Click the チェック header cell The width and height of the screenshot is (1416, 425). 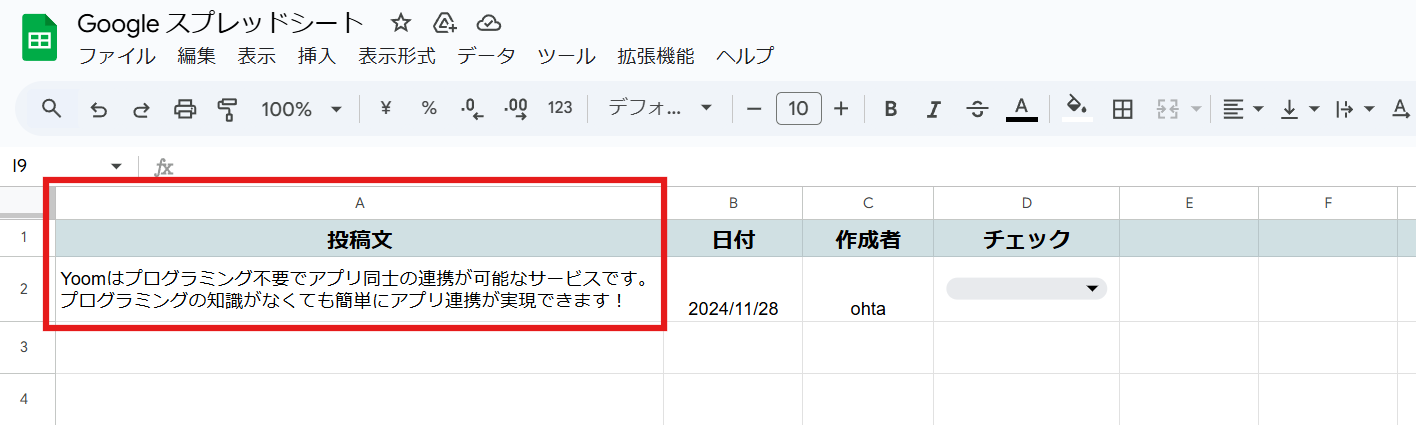point(1026,238)
